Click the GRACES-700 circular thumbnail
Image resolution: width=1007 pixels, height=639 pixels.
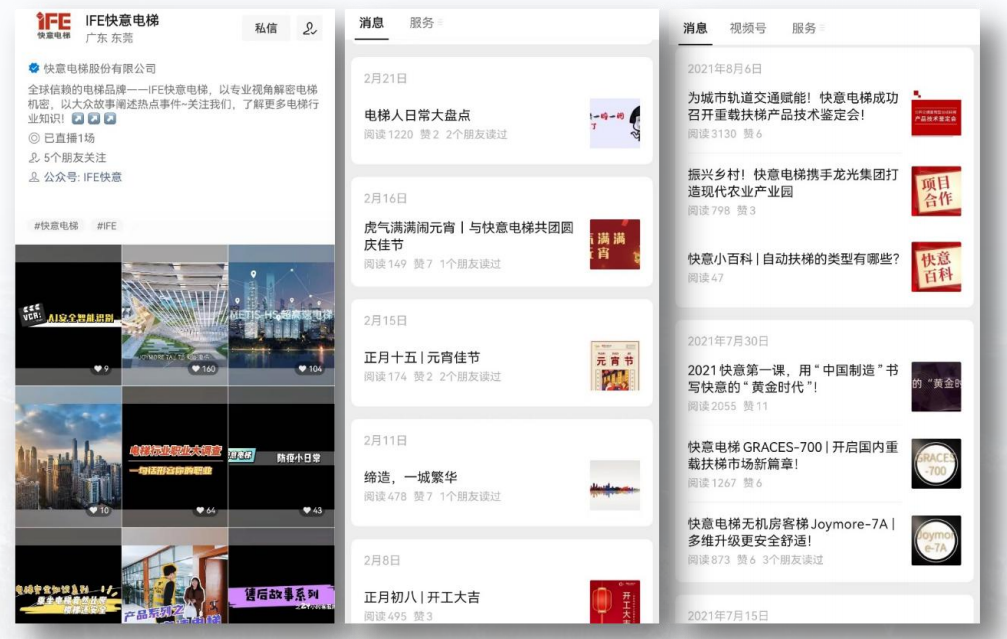[x=936, y=464]
